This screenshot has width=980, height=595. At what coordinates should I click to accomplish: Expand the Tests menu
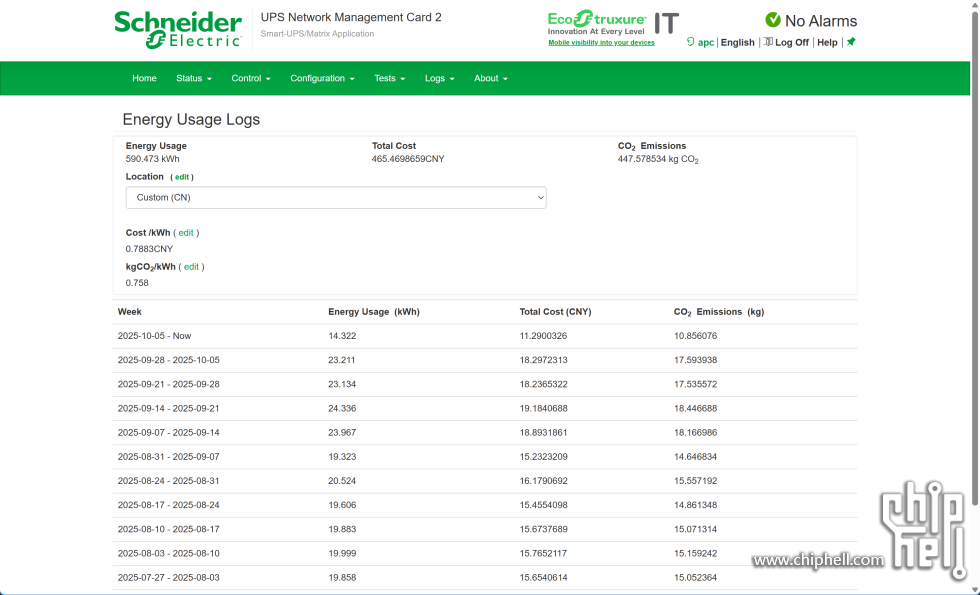(389, 78)
